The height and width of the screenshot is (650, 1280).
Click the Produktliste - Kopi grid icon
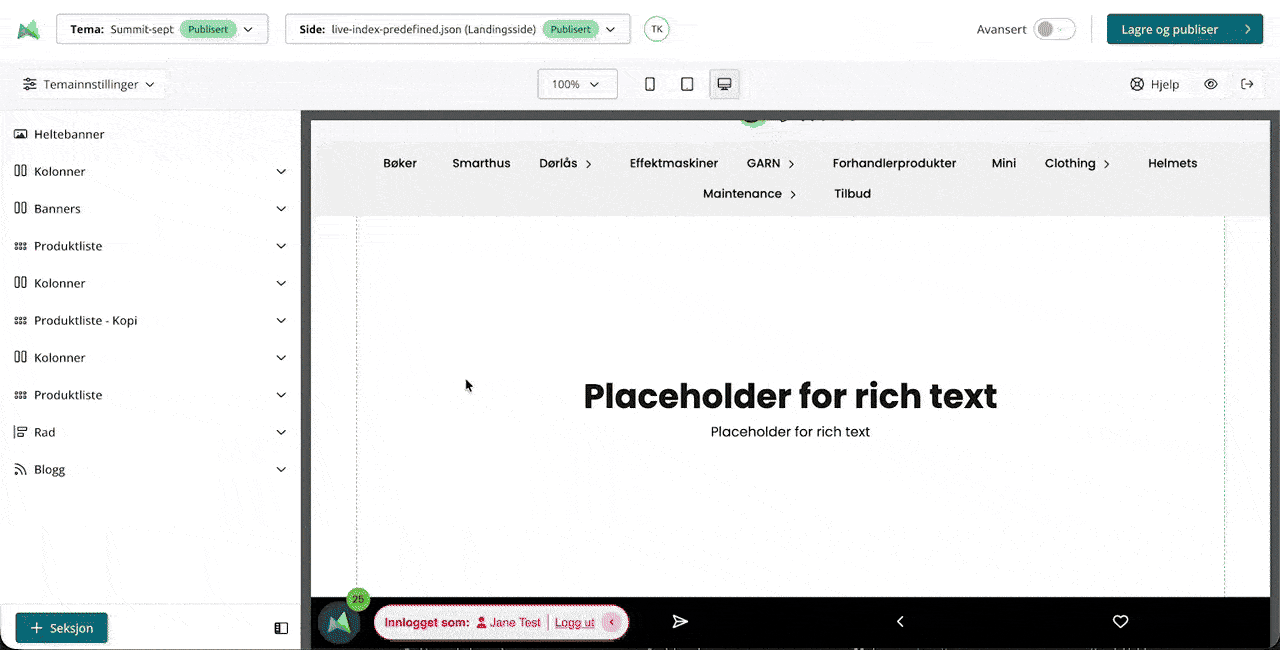coord(20,321)
